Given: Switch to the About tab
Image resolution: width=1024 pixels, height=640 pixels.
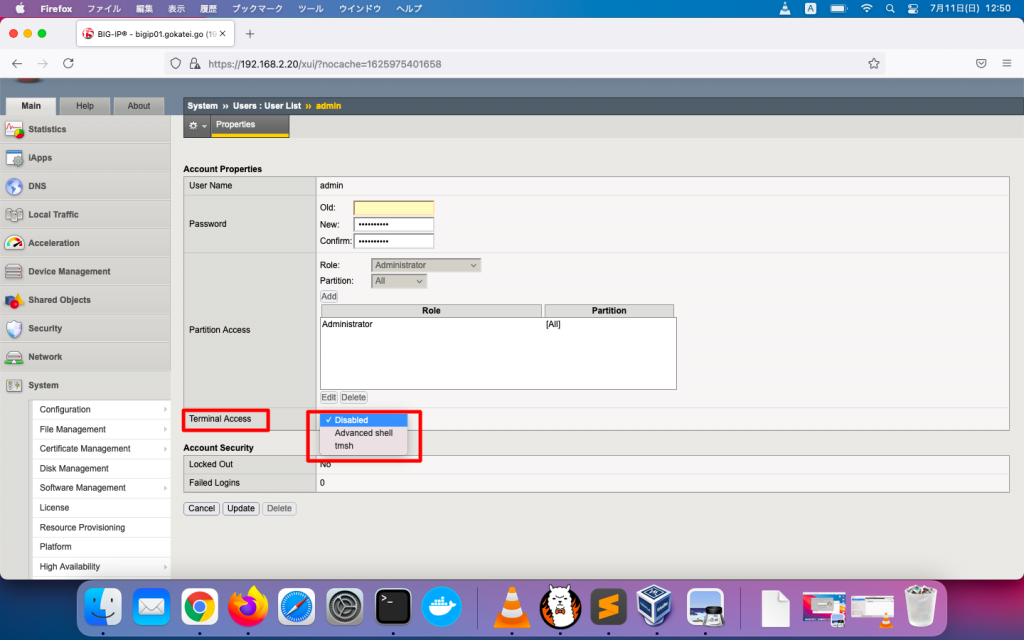Looking at the screenshot, I should 139,106.
